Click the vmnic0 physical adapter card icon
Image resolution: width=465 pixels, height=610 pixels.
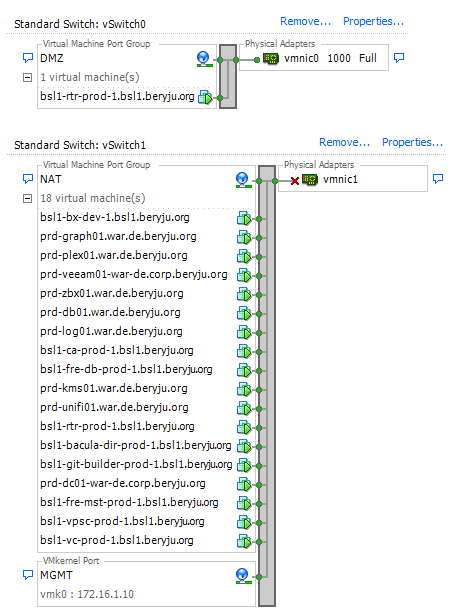click(271, 59)
